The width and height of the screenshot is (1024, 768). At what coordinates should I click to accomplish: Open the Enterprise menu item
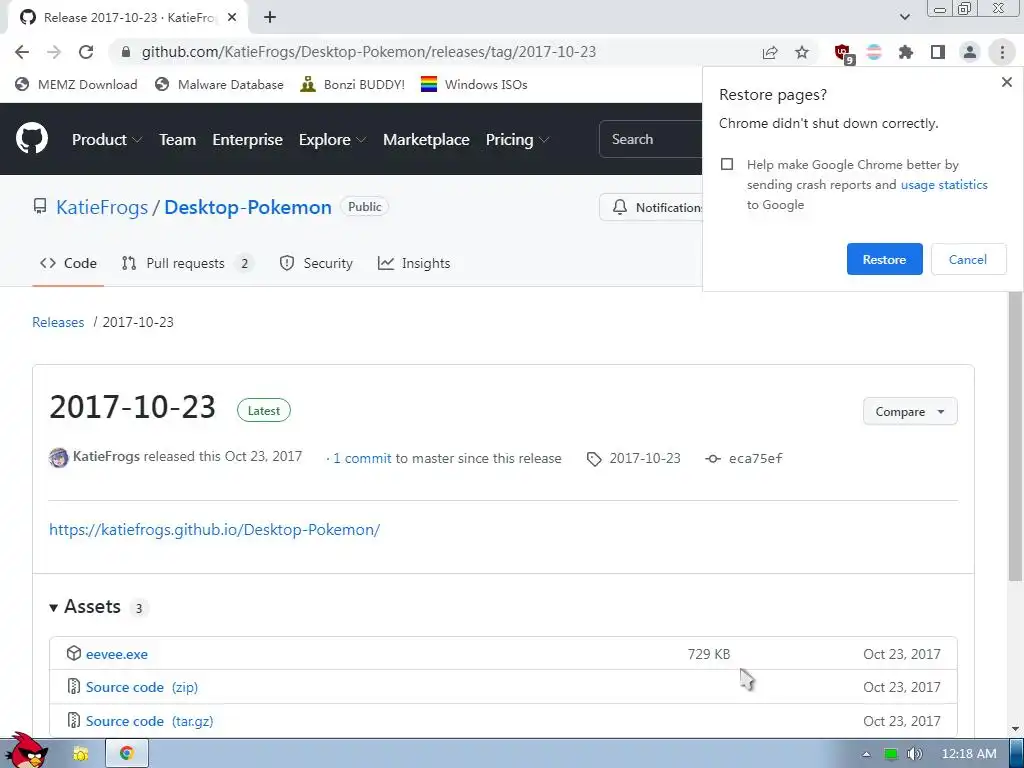pos(248,139)
